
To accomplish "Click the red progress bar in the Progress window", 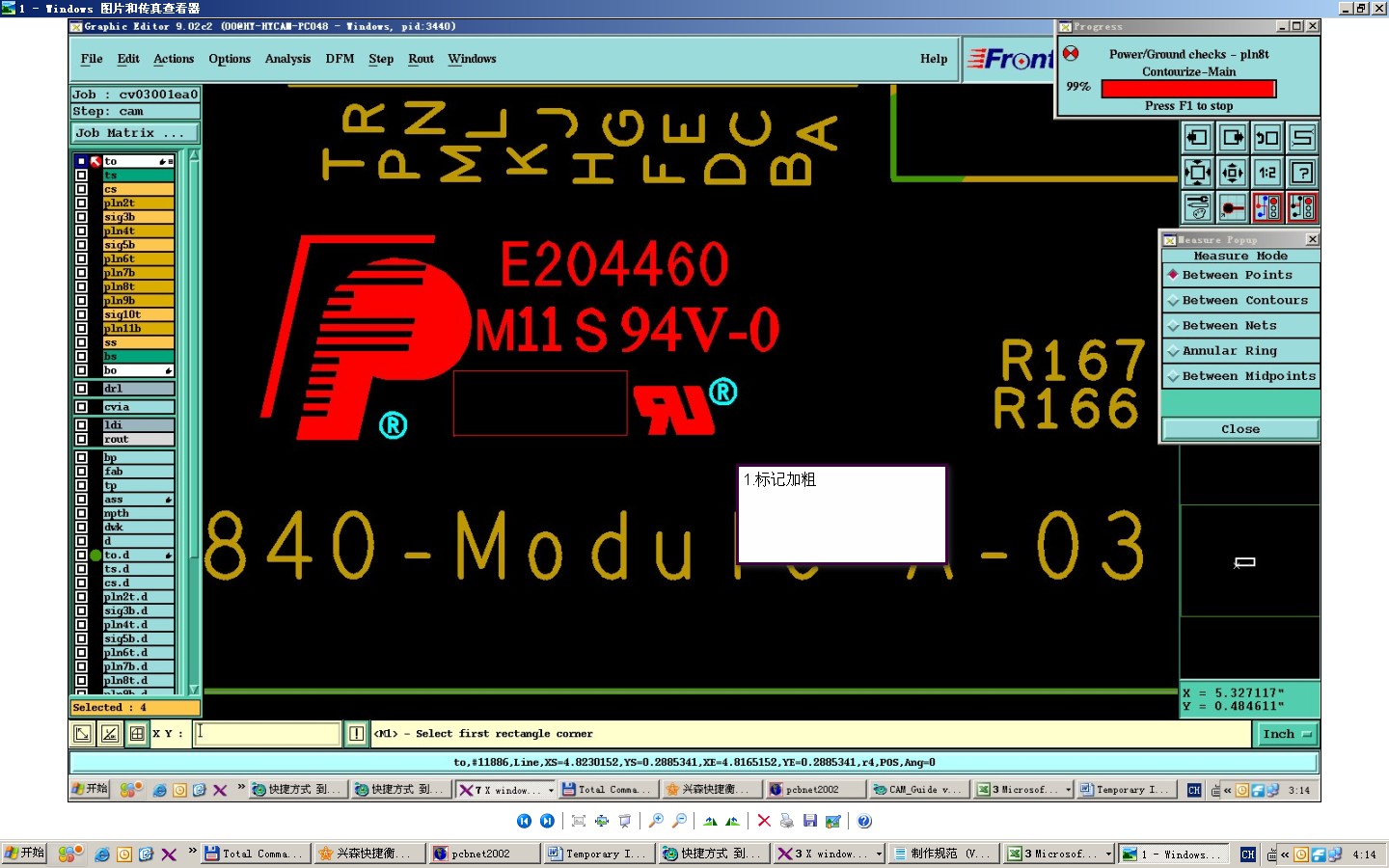I will point(1188,89).
